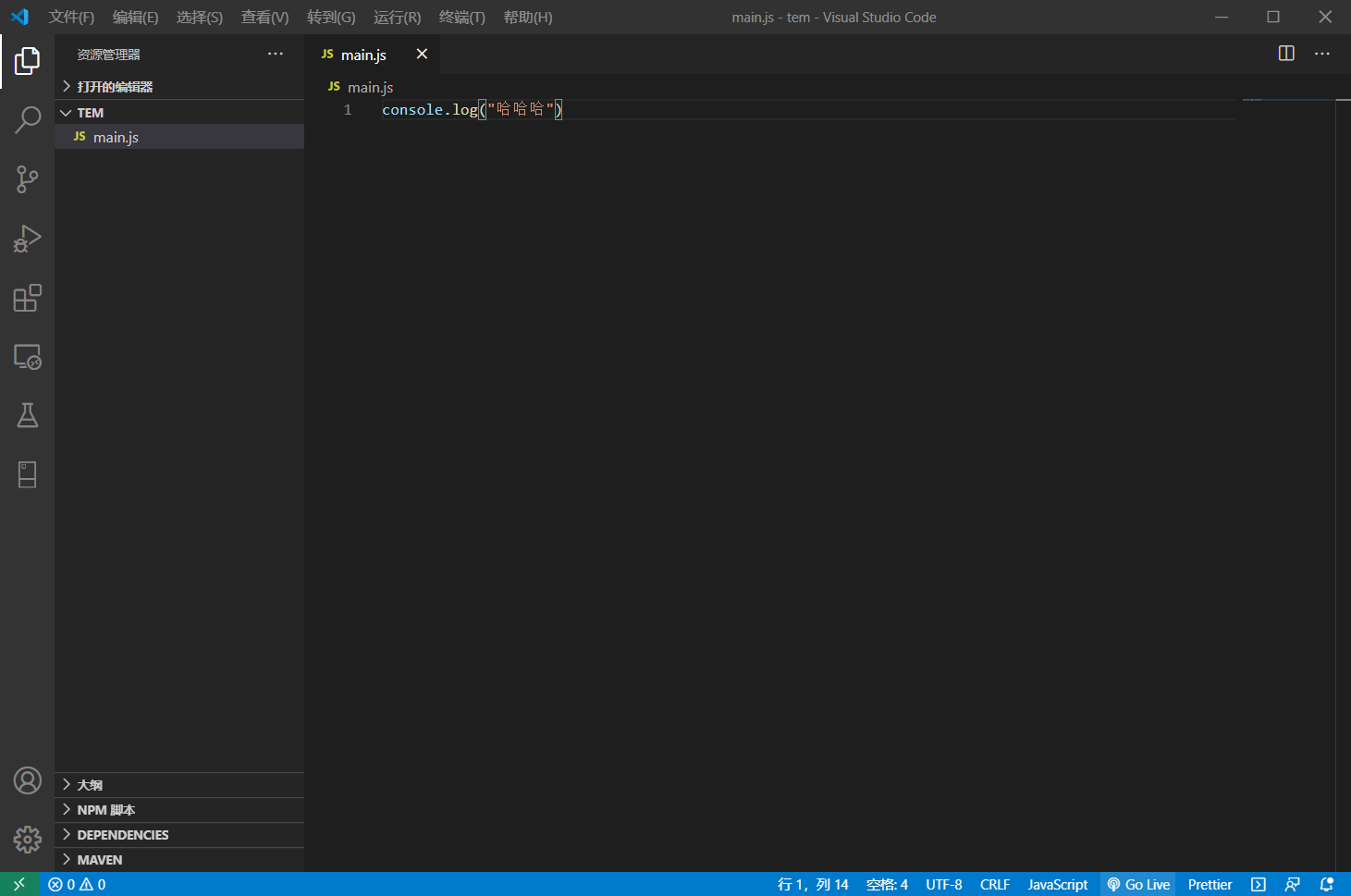This screenshot has width=1351, height=896.
Task: Open the remote window indicator in status bar corner
Action: [x=18, y=884]
